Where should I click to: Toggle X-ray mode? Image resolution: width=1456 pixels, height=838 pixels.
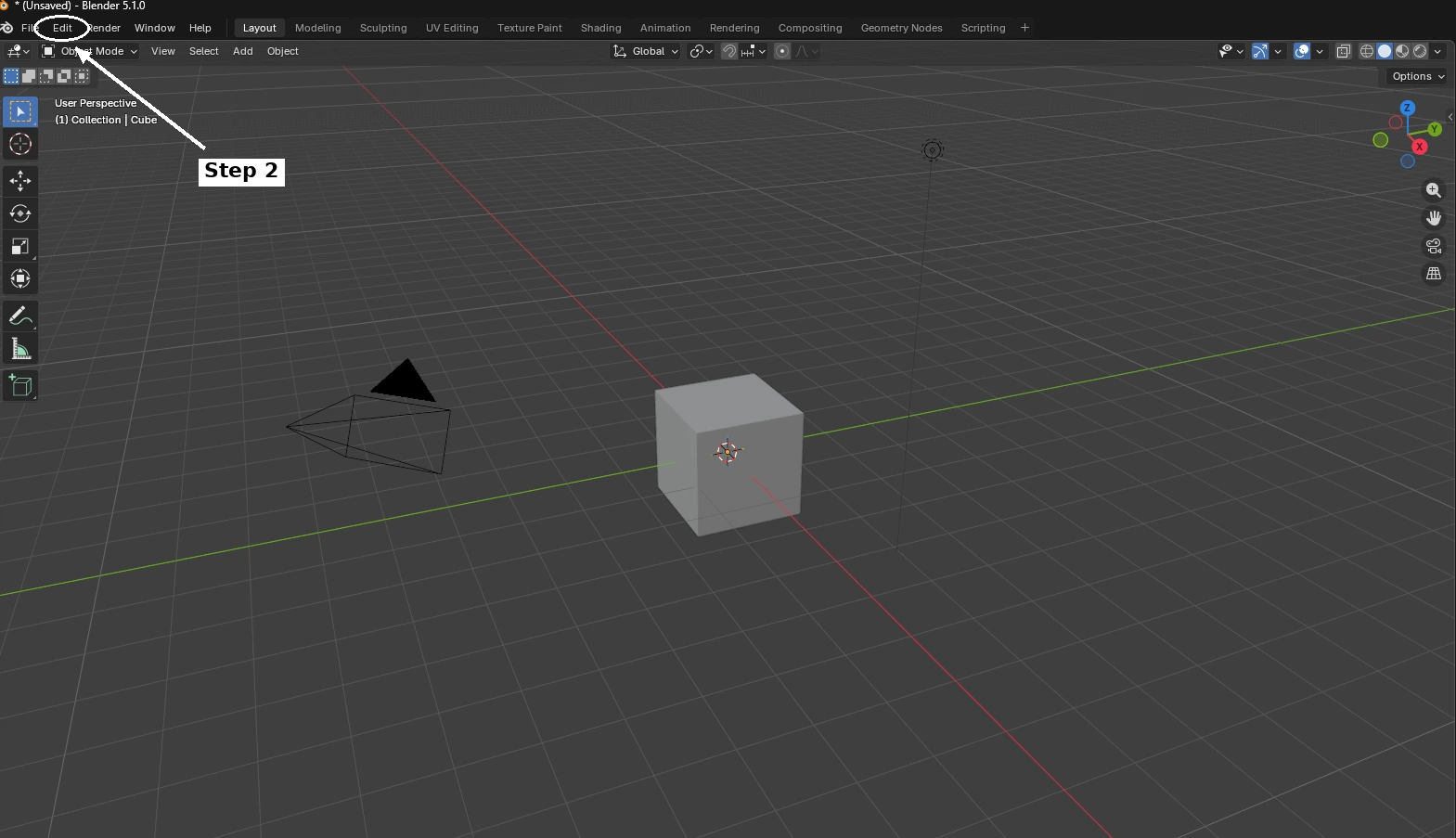tap(1343, 51)
